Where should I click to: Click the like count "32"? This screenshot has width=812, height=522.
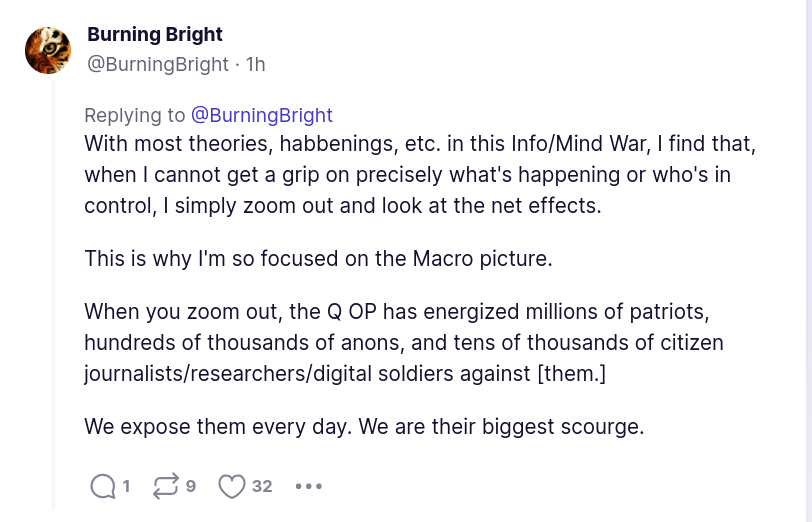[x=262, y=486]
